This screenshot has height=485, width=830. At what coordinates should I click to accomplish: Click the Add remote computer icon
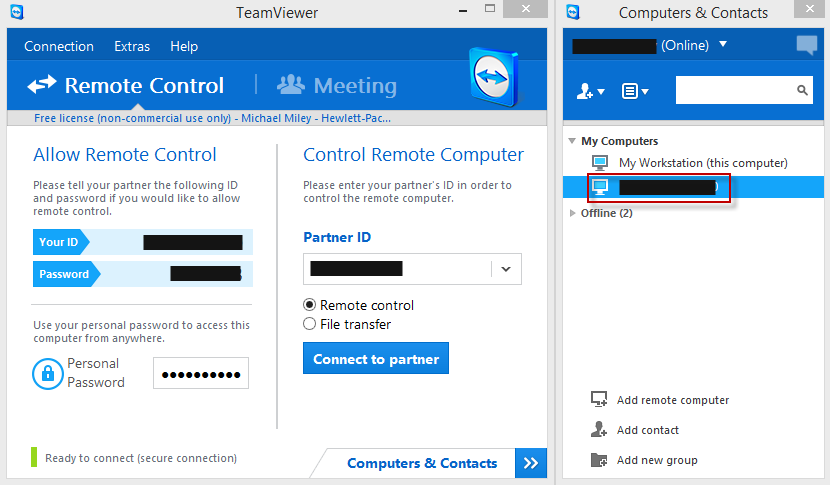click(x=599, y=400)
